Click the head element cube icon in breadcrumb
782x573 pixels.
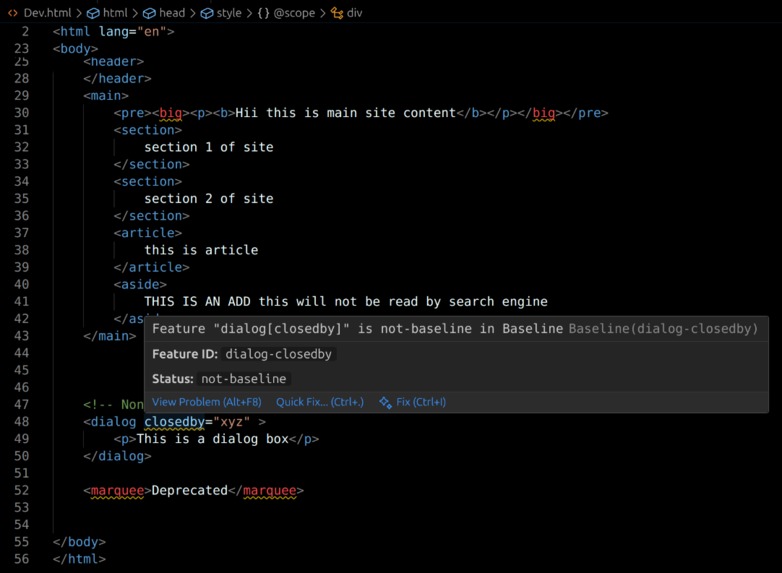pos(149,13)
